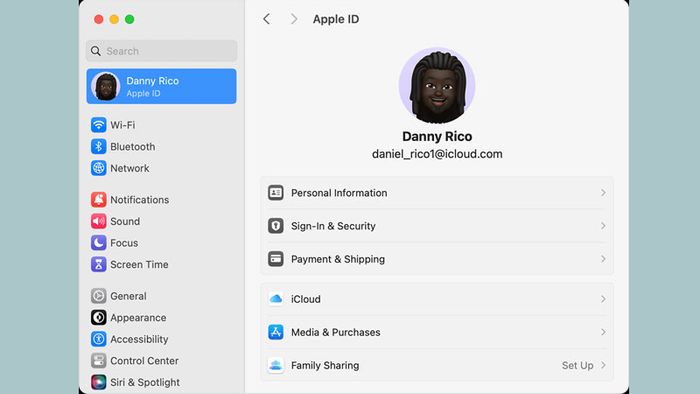Click the General label in sidebar
This screenshot has height=394, width=700.
[128, 296]
